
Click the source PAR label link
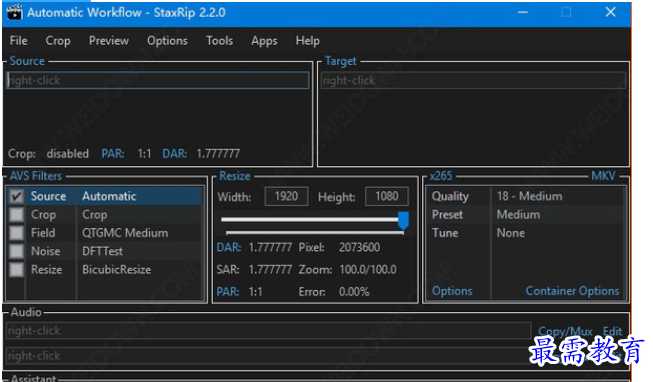coord(113,154)
